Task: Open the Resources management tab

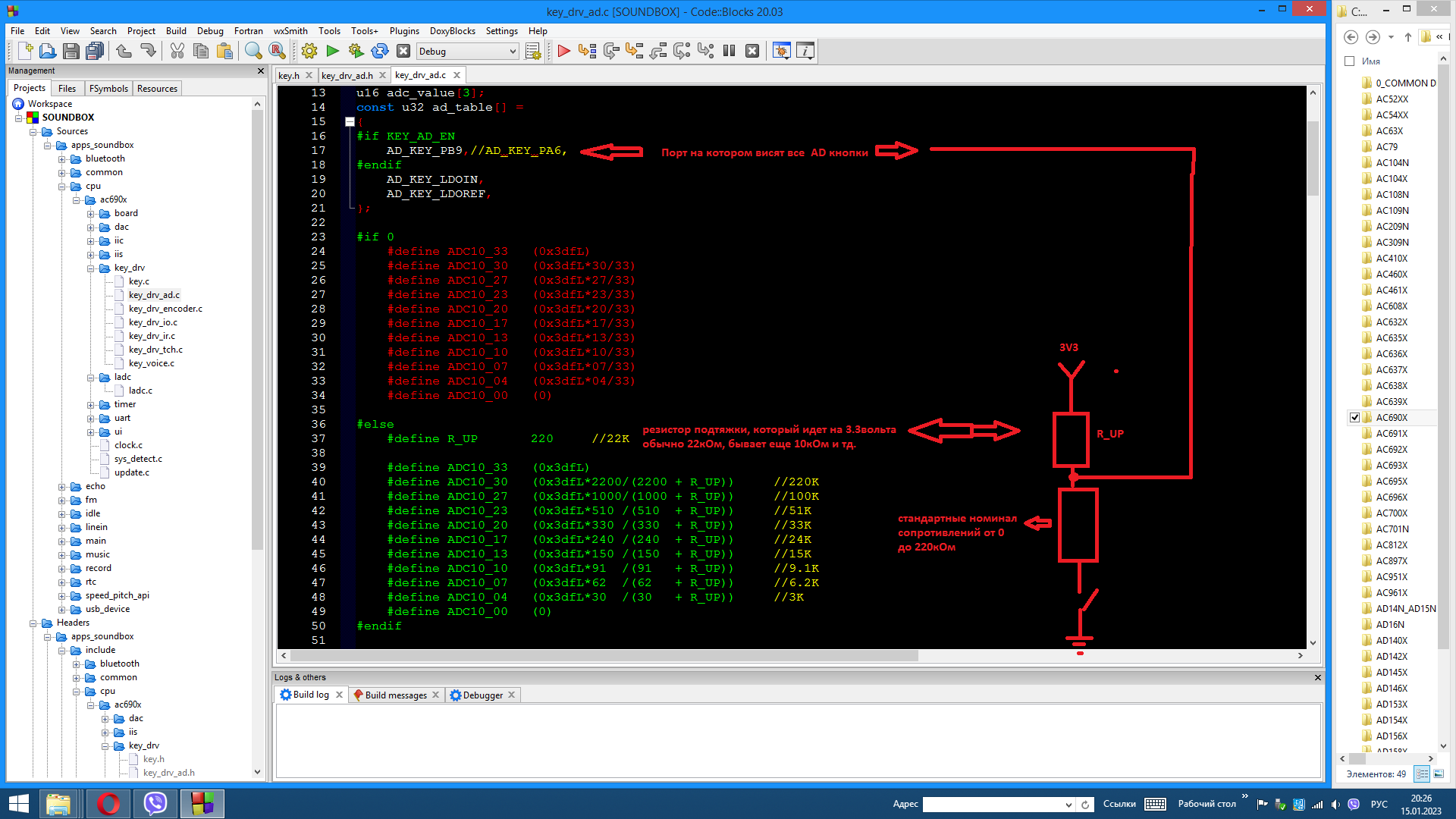Action: pyautogui.click(x=157, y=89)
